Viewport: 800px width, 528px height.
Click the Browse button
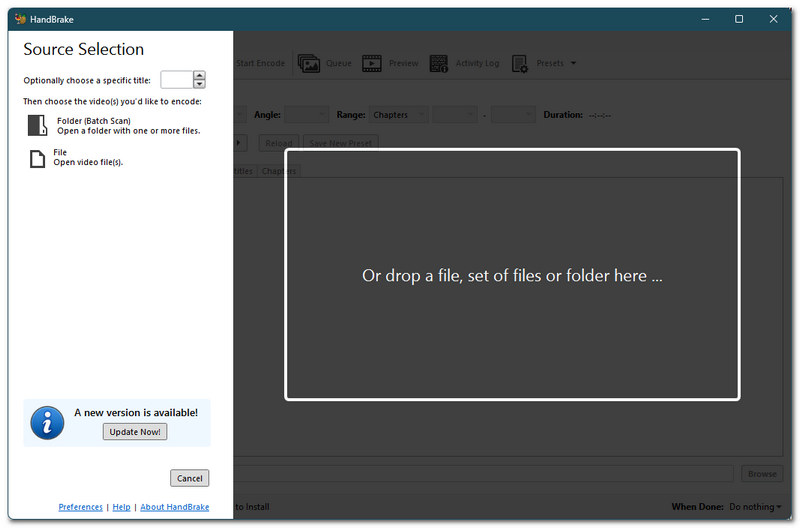[x=762, y=474]
